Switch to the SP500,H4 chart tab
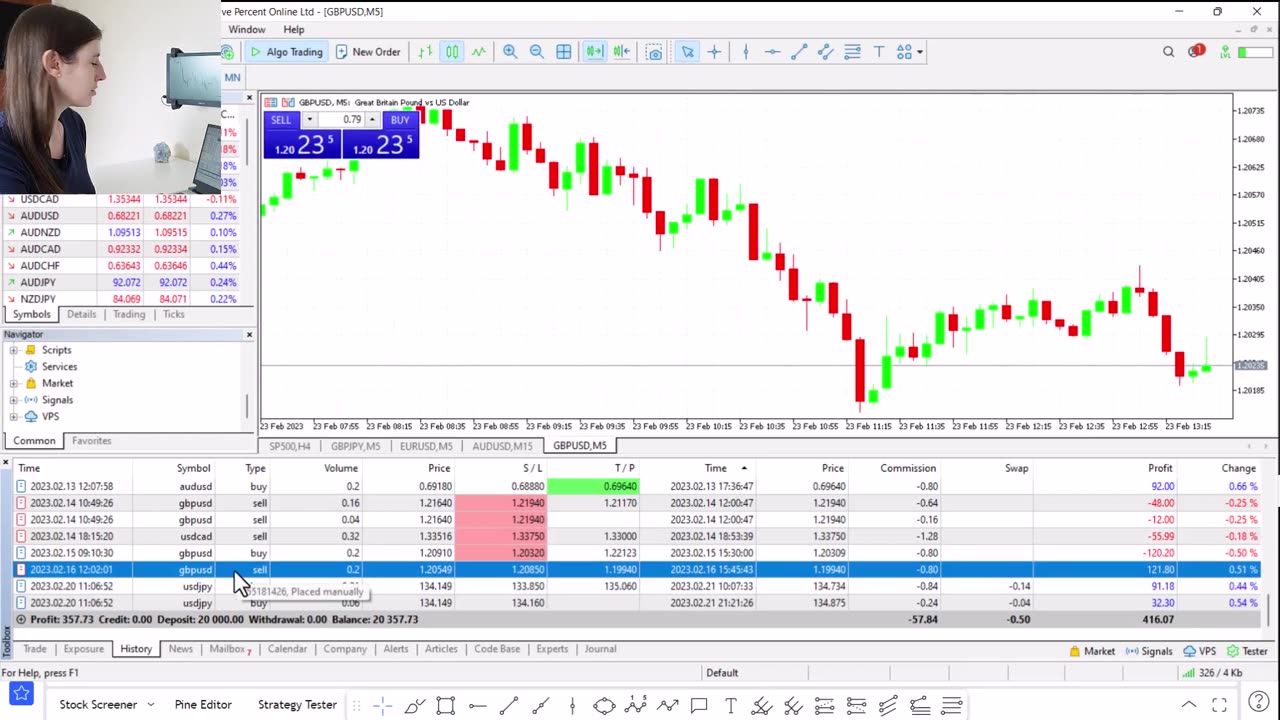The width and height of the screenshot is (1280, 720). tap(289, 446)
